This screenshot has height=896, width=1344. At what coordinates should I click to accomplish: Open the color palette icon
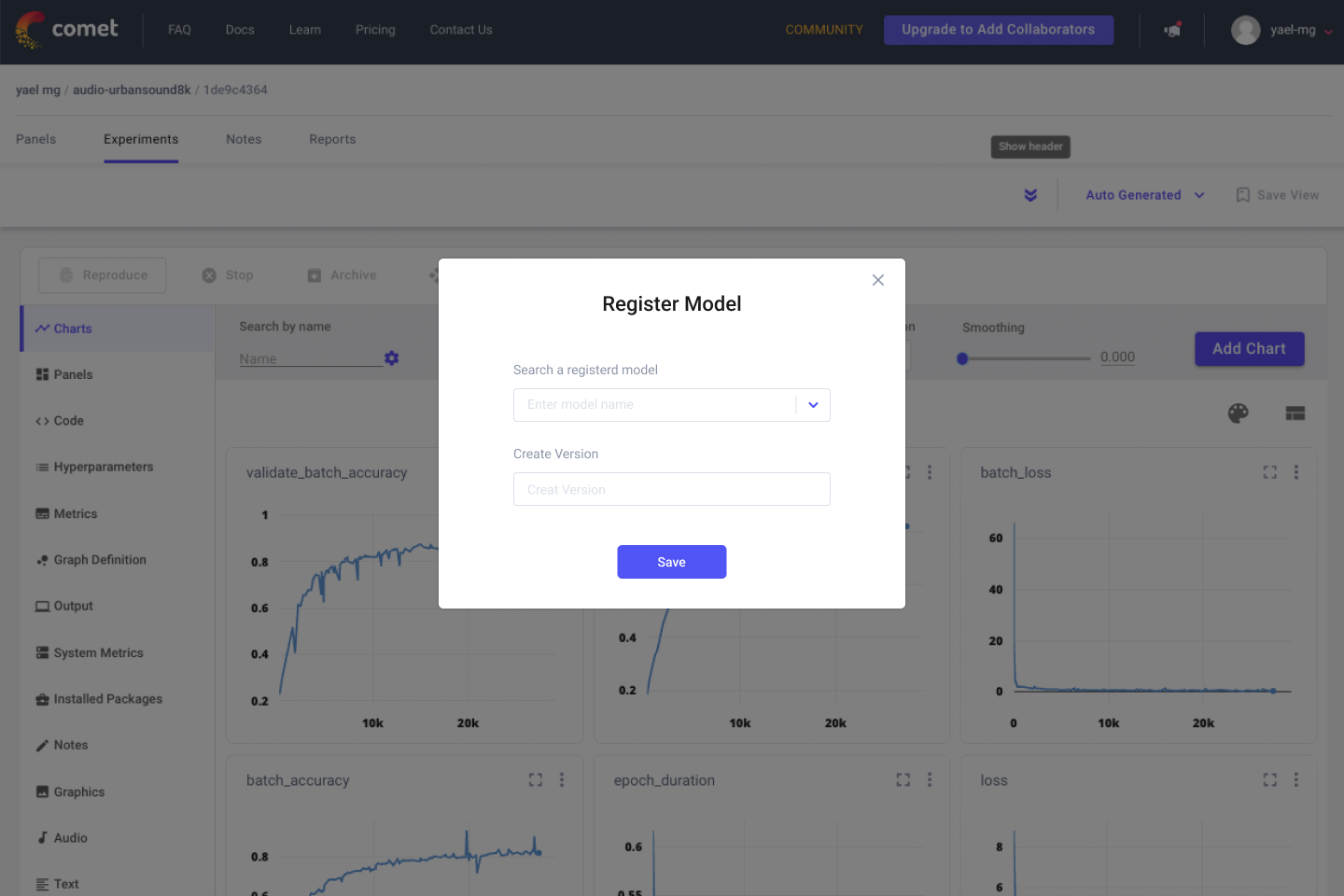click(x=1238, y=413)
